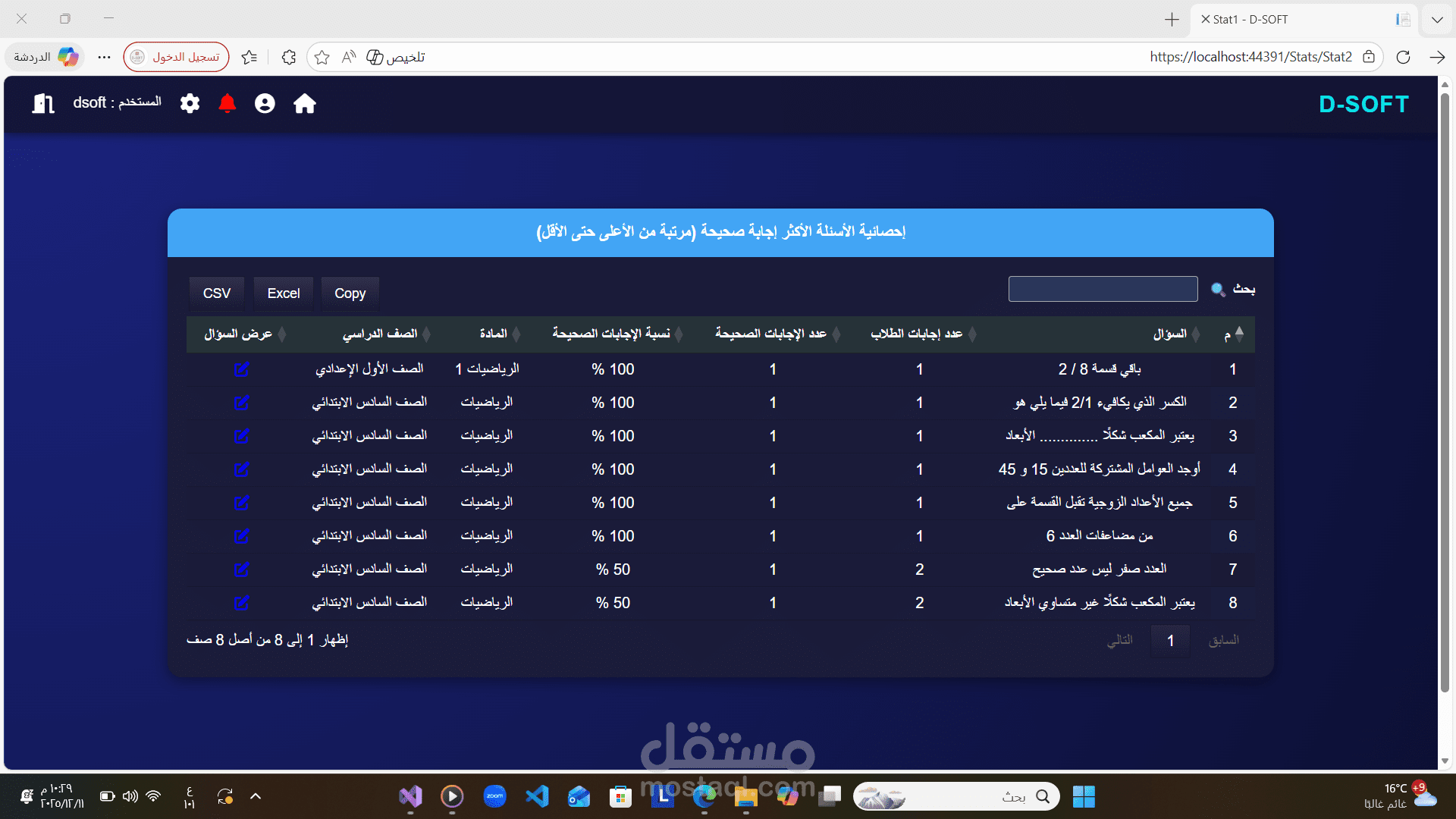
Task: Open question view icon for row 7
Action: click(242, 570)
